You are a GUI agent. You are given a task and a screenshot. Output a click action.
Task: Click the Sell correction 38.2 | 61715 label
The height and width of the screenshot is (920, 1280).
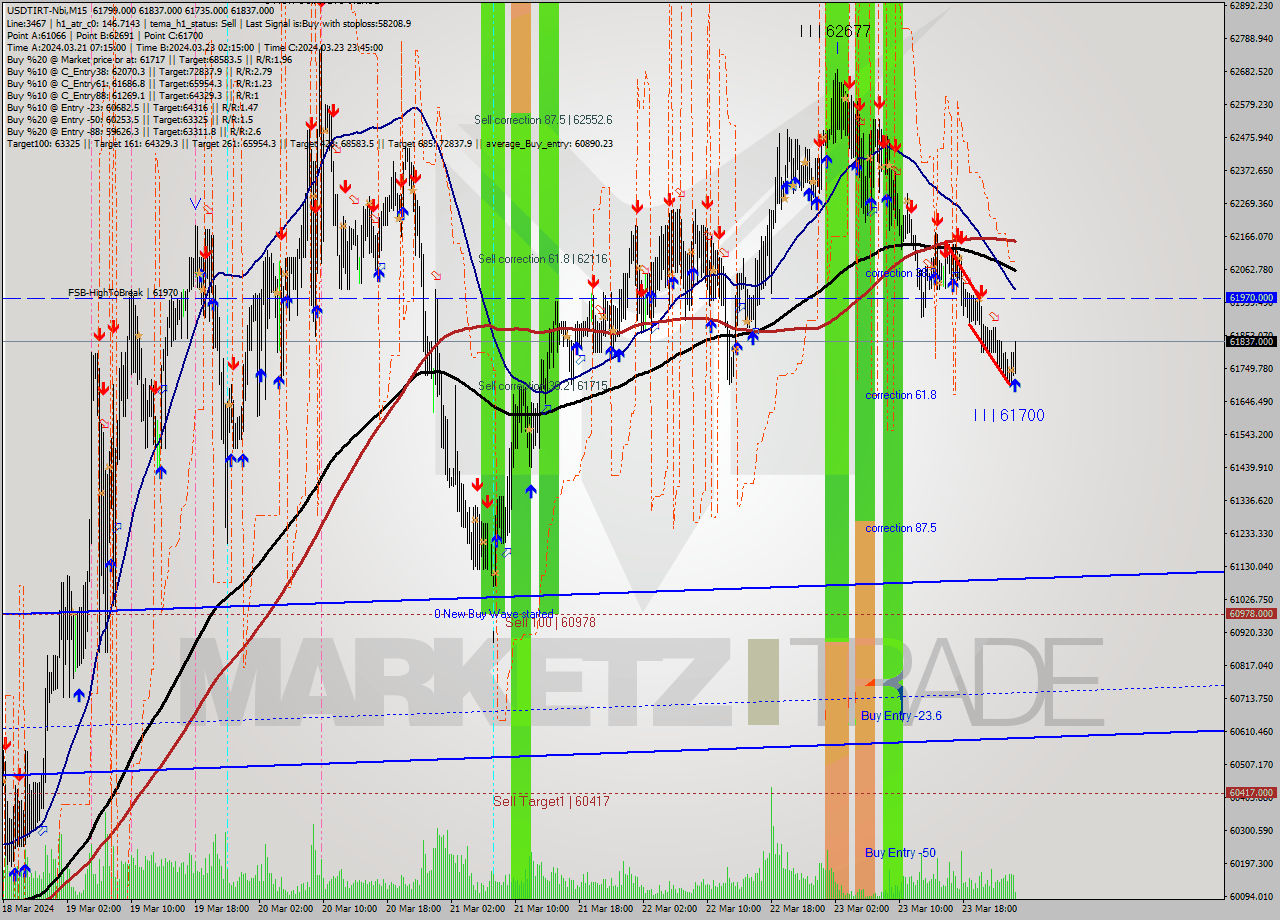coord(543,386)
